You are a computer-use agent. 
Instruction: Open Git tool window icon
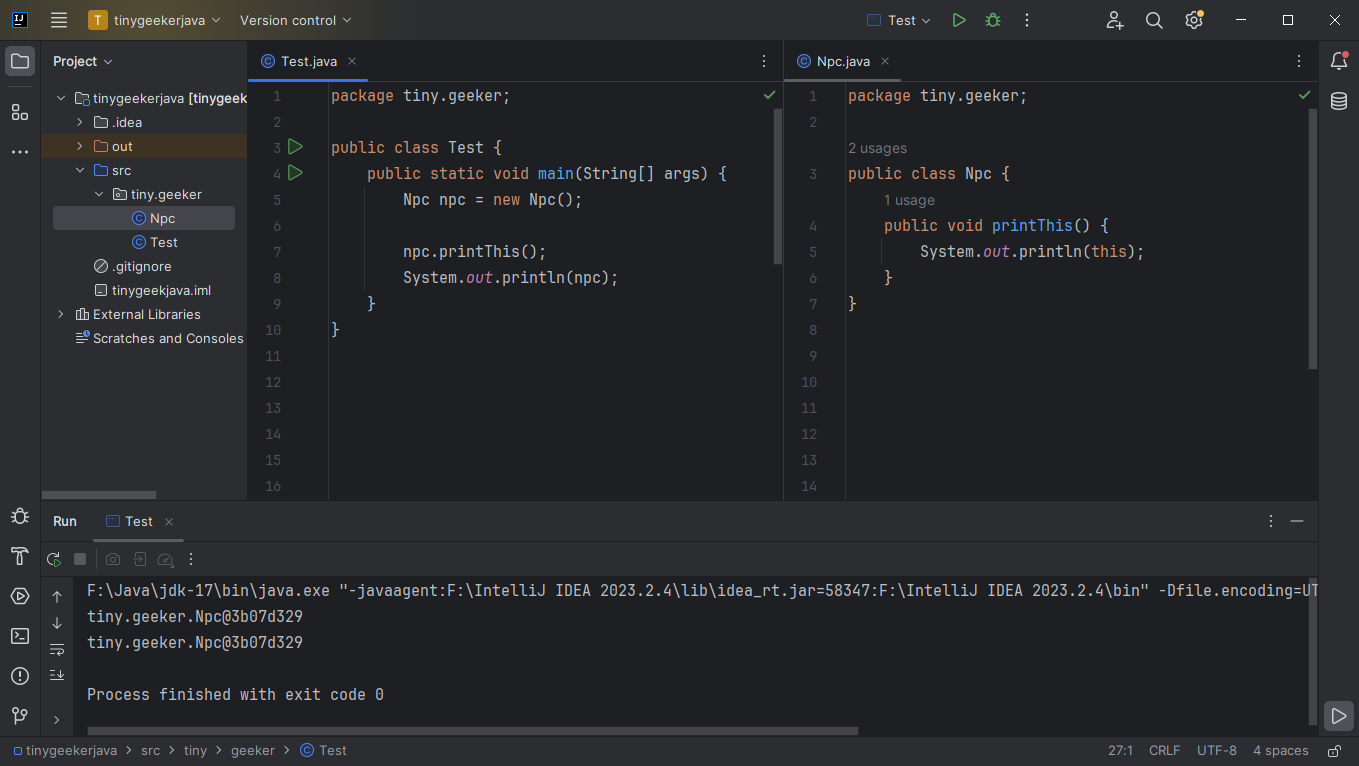(19, 716)
